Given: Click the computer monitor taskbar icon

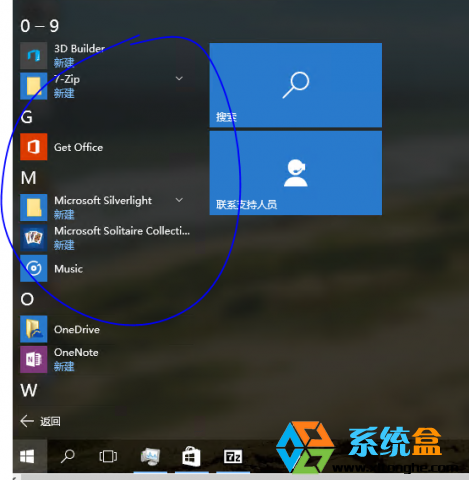Looking at the screenshot, I should coord(150,456).
